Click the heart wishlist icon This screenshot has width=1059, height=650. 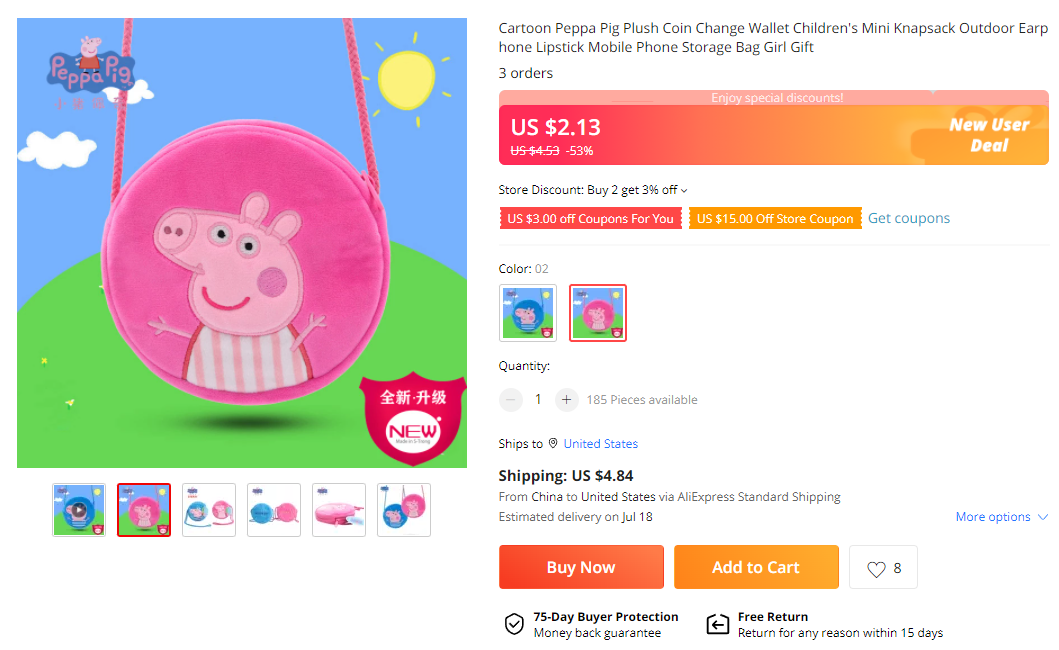pyautogui.click(x=876, y=569)
